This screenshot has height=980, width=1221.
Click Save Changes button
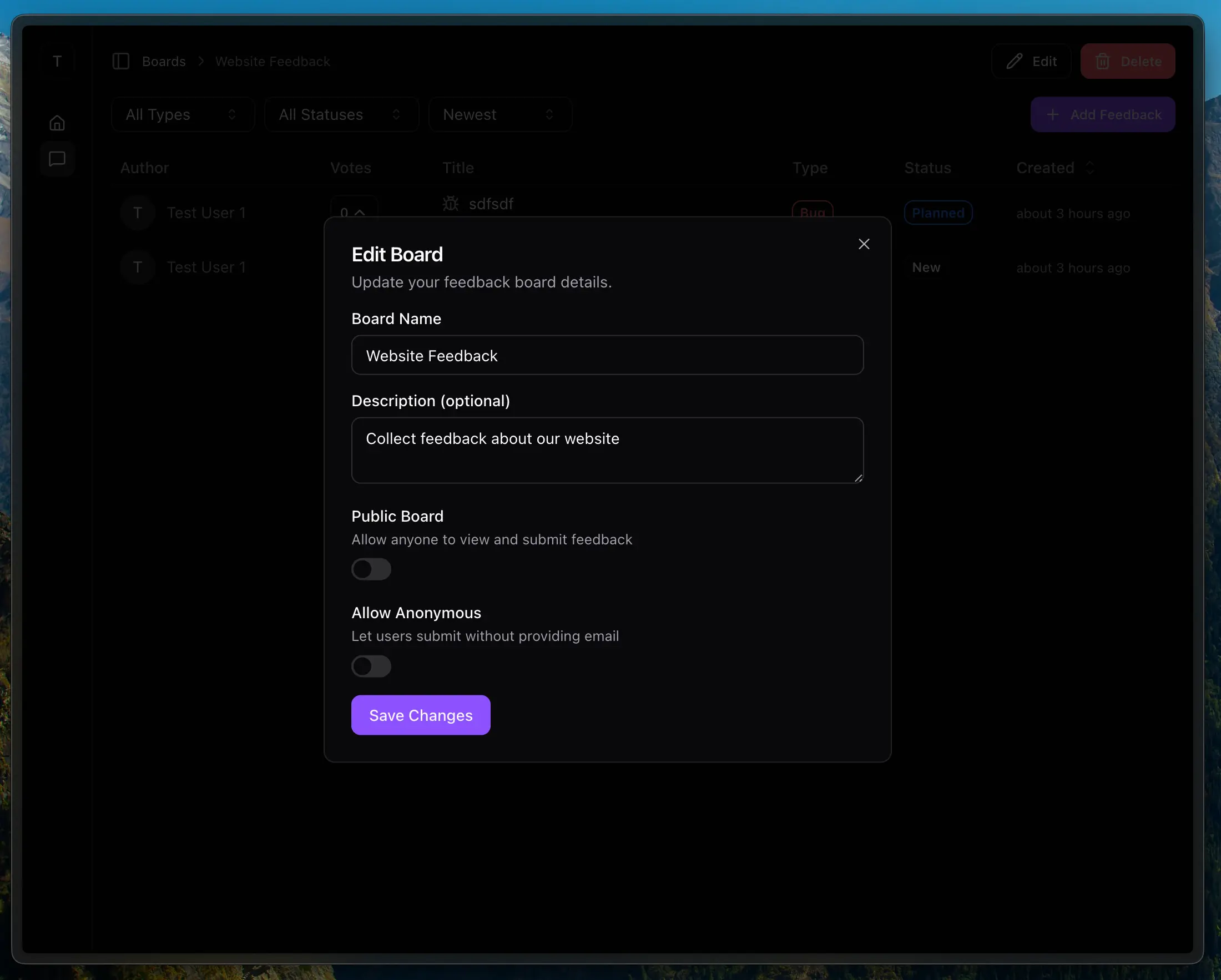pos(420,715)
